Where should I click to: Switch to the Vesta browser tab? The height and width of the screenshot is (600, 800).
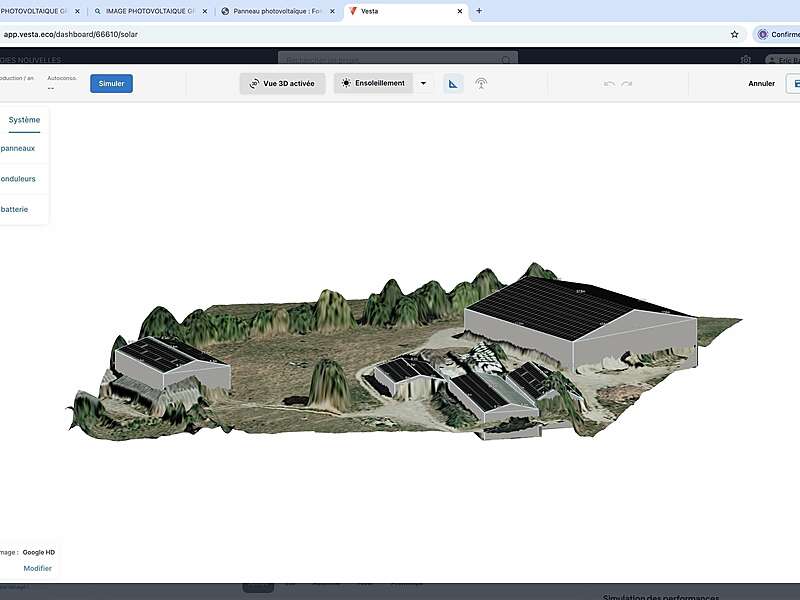pos(400,11)
